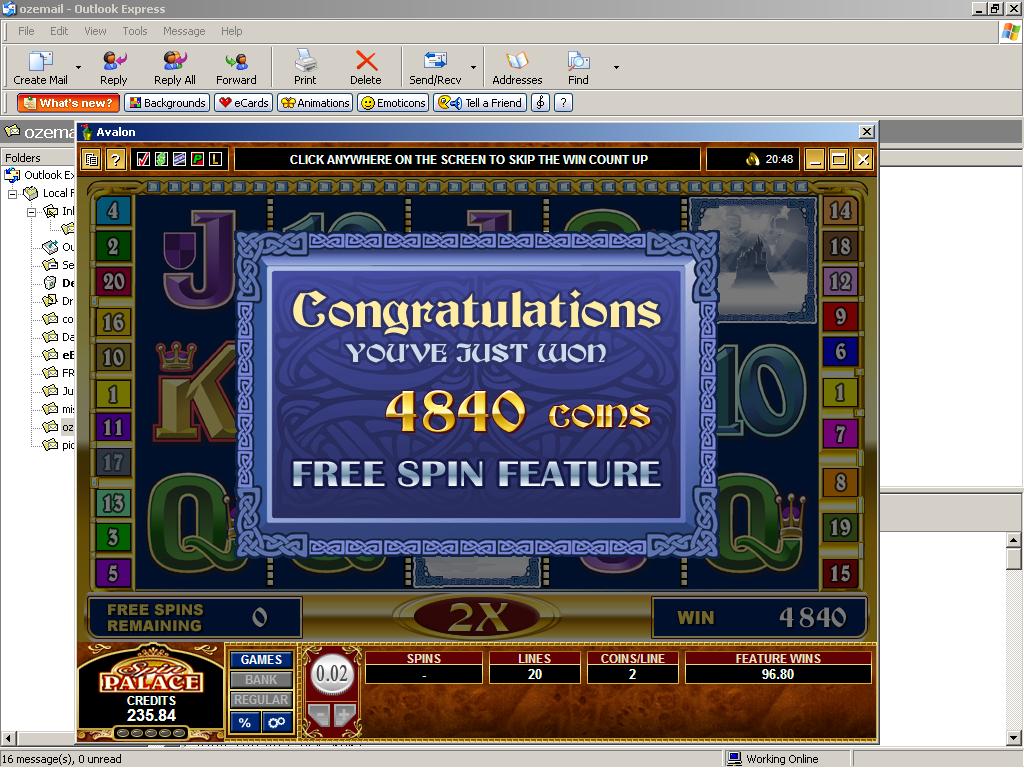The image size is (1024, 768).
Task: Collapse the Local Folders tree node
Action: pyautogui.click(x=14, y=193)
